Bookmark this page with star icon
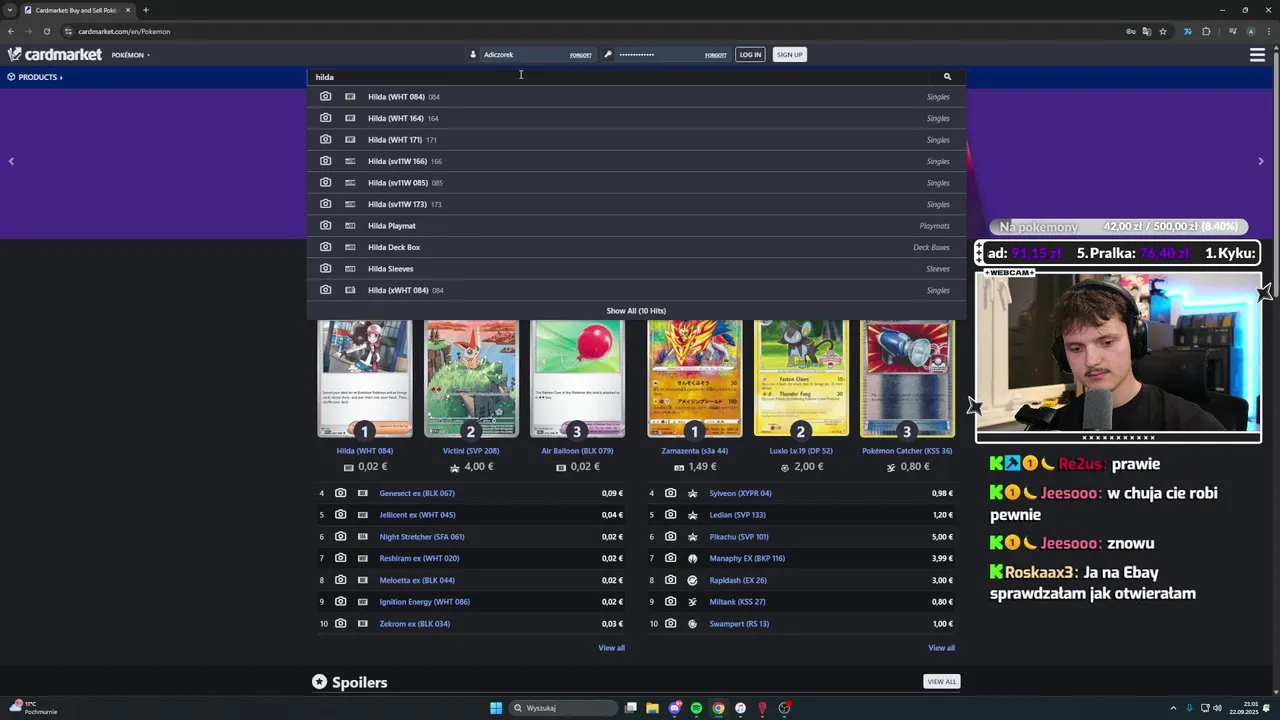The image size is (1280, 720). pyautogui.click(x=1163, y=31)
